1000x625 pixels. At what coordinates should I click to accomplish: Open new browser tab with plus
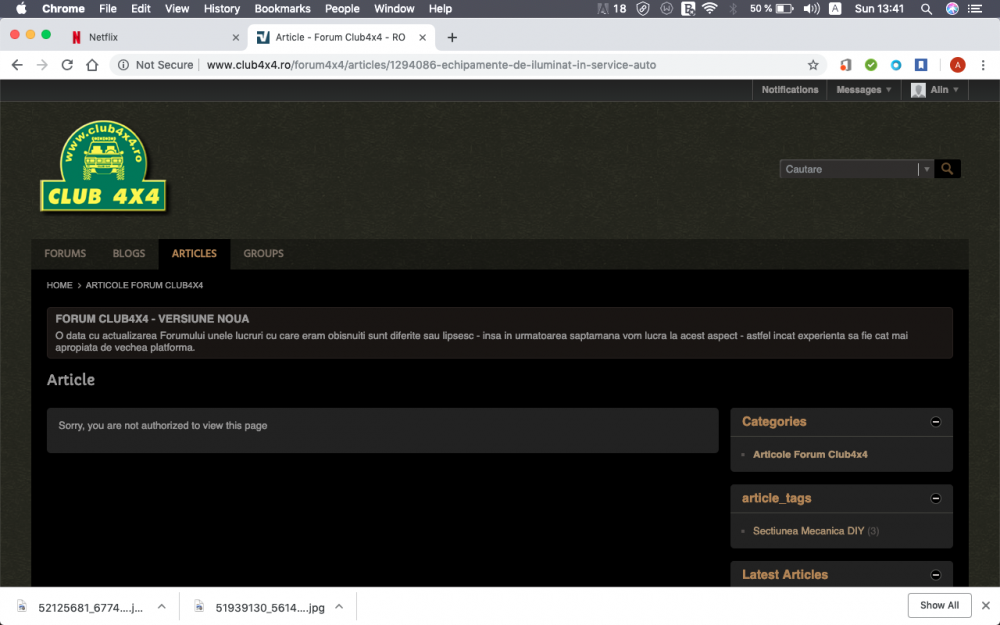click(452, 38)
